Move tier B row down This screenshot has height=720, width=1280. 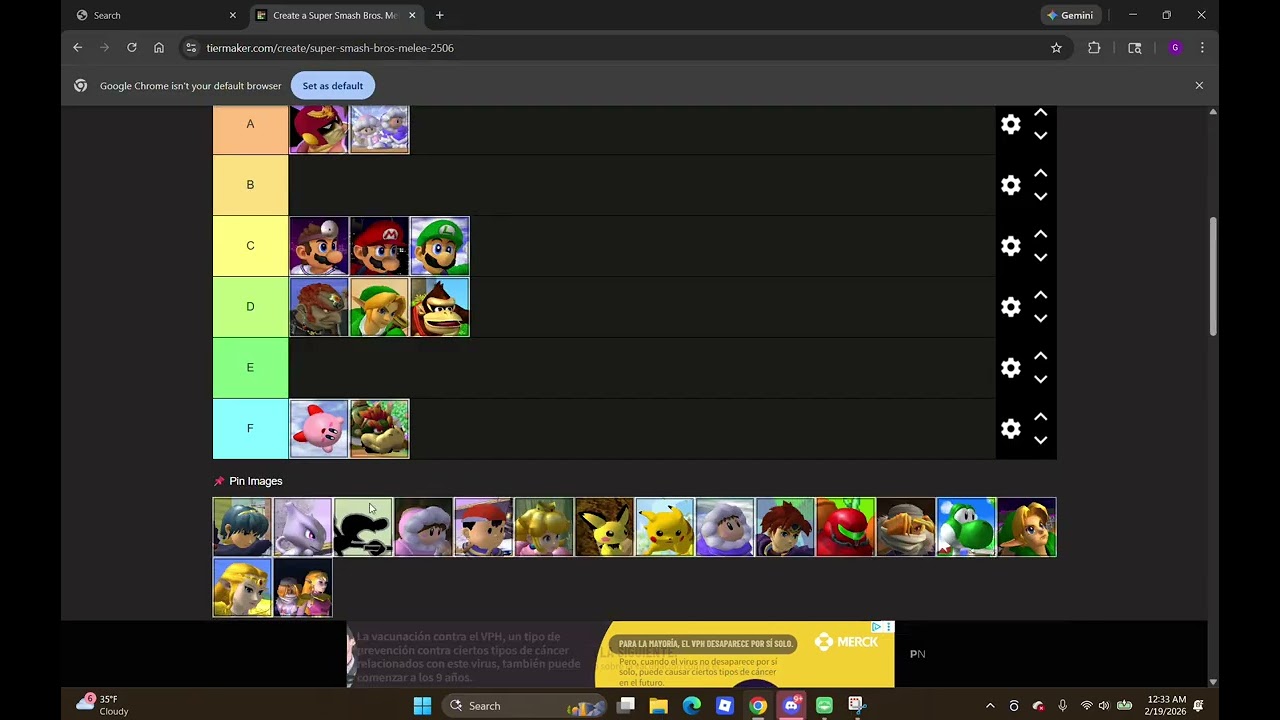click(1040, 197)
